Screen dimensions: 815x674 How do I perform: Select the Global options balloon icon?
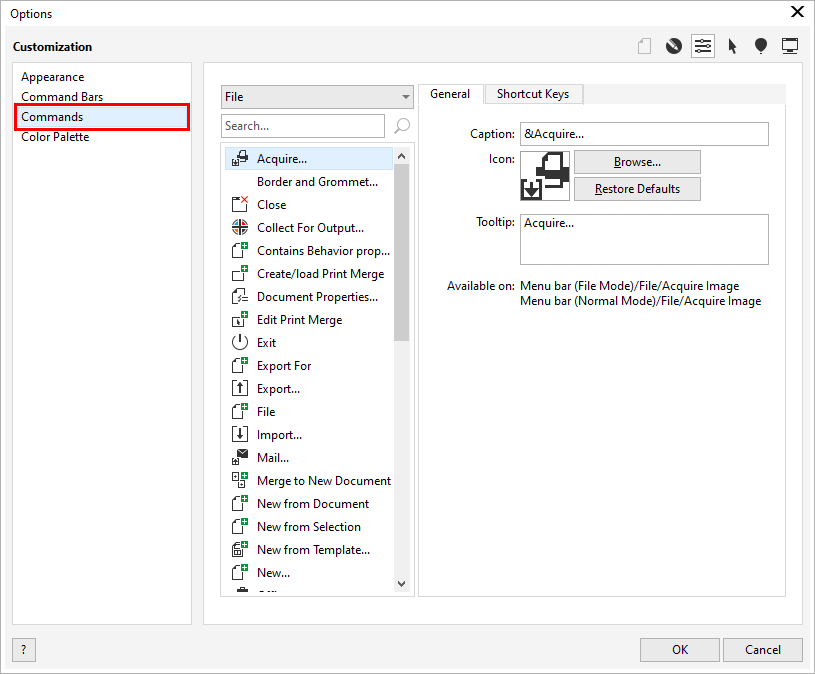coord(761,46)
